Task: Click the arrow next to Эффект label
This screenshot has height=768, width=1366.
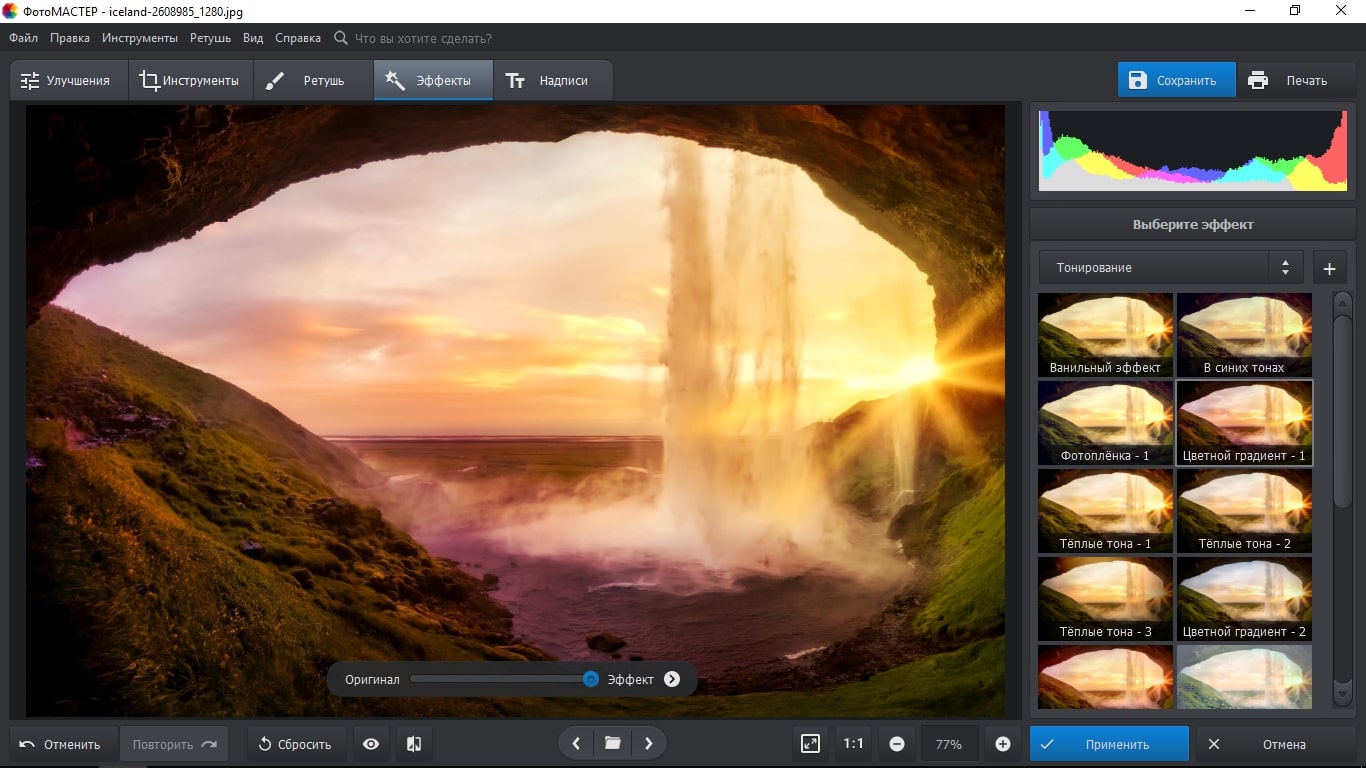Action: (672, 679)
